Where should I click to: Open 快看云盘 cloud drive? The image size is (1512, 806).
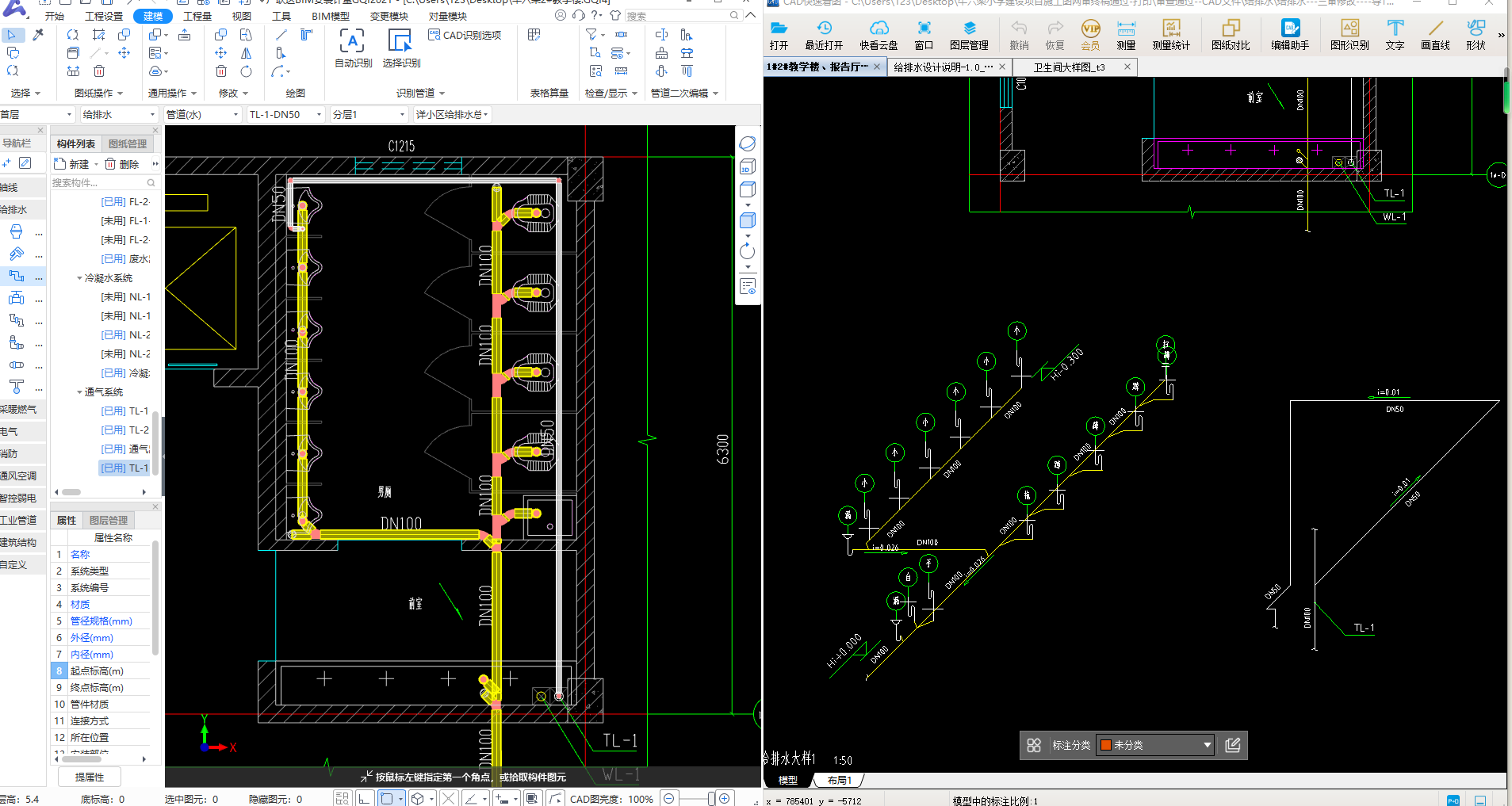(878, 36)
